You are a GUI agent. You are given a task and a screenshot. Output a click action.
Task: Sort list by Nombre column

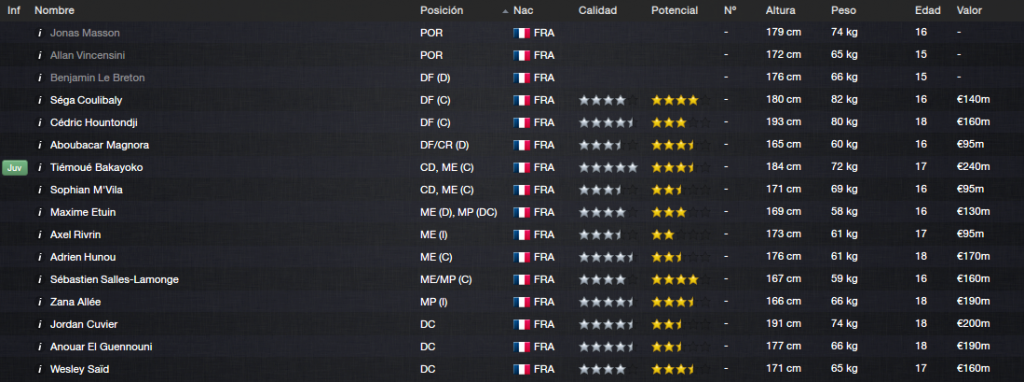click(x=54, y=10)
